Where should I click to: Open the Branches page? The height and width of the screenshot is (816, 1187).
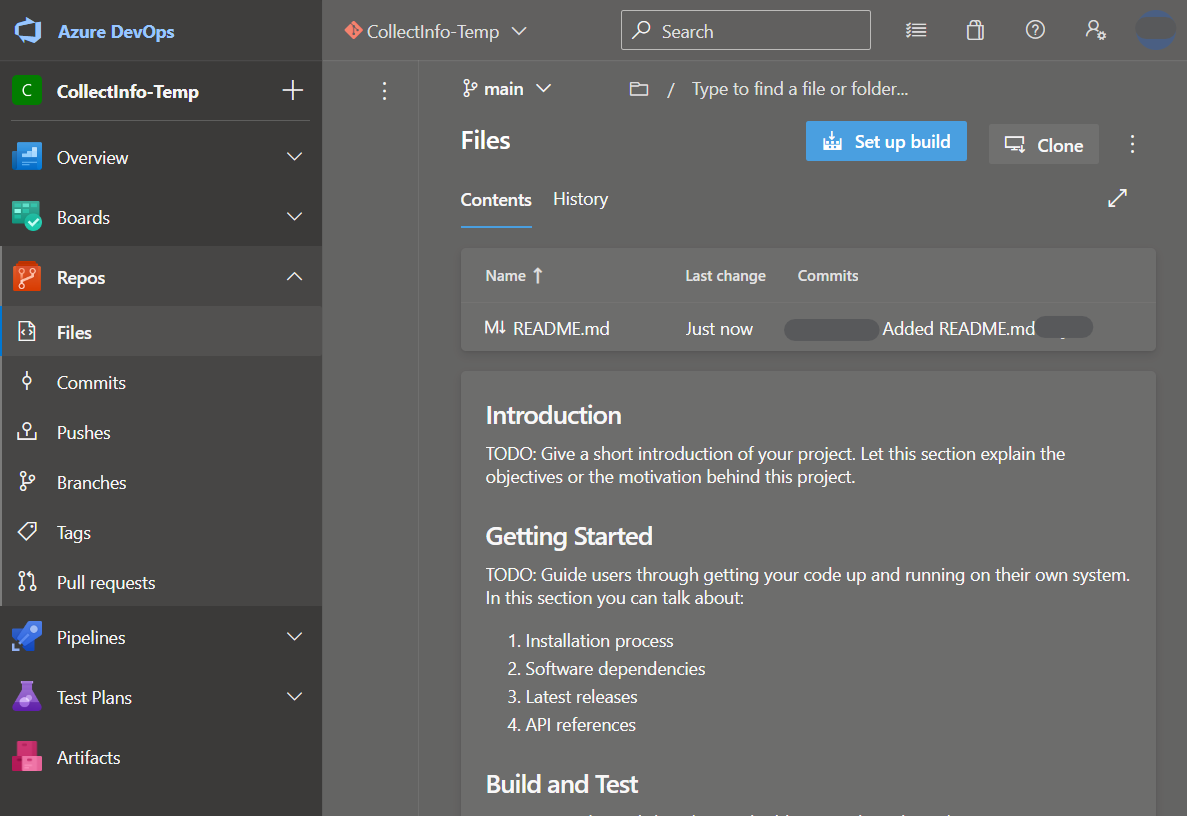click(x=89, y=482)
